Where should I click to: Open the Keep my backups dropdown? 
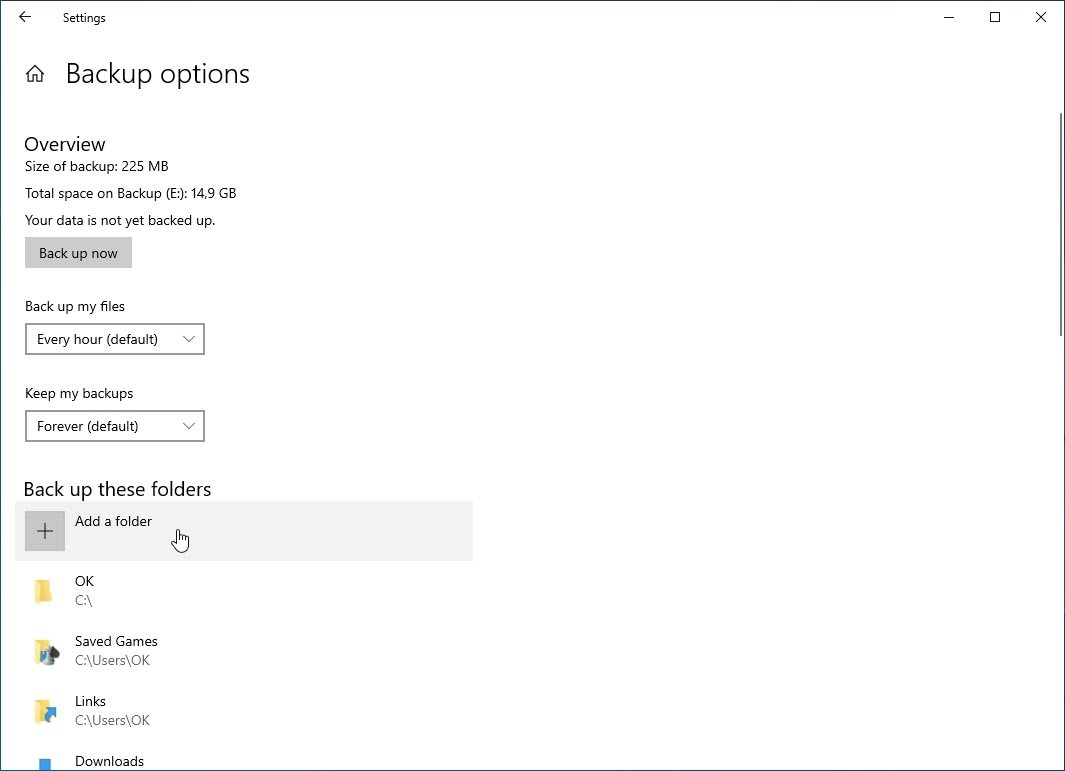click(114, 426)
